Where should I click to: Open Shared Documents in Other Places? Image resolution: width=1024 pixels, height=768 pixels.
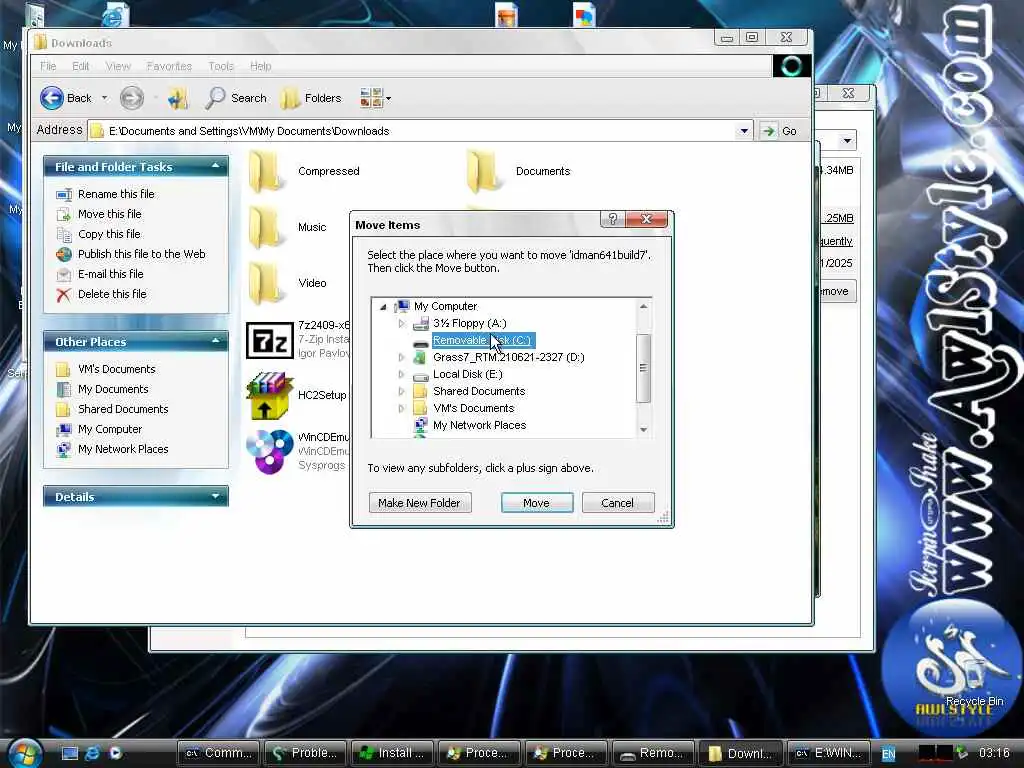[123, 409]
